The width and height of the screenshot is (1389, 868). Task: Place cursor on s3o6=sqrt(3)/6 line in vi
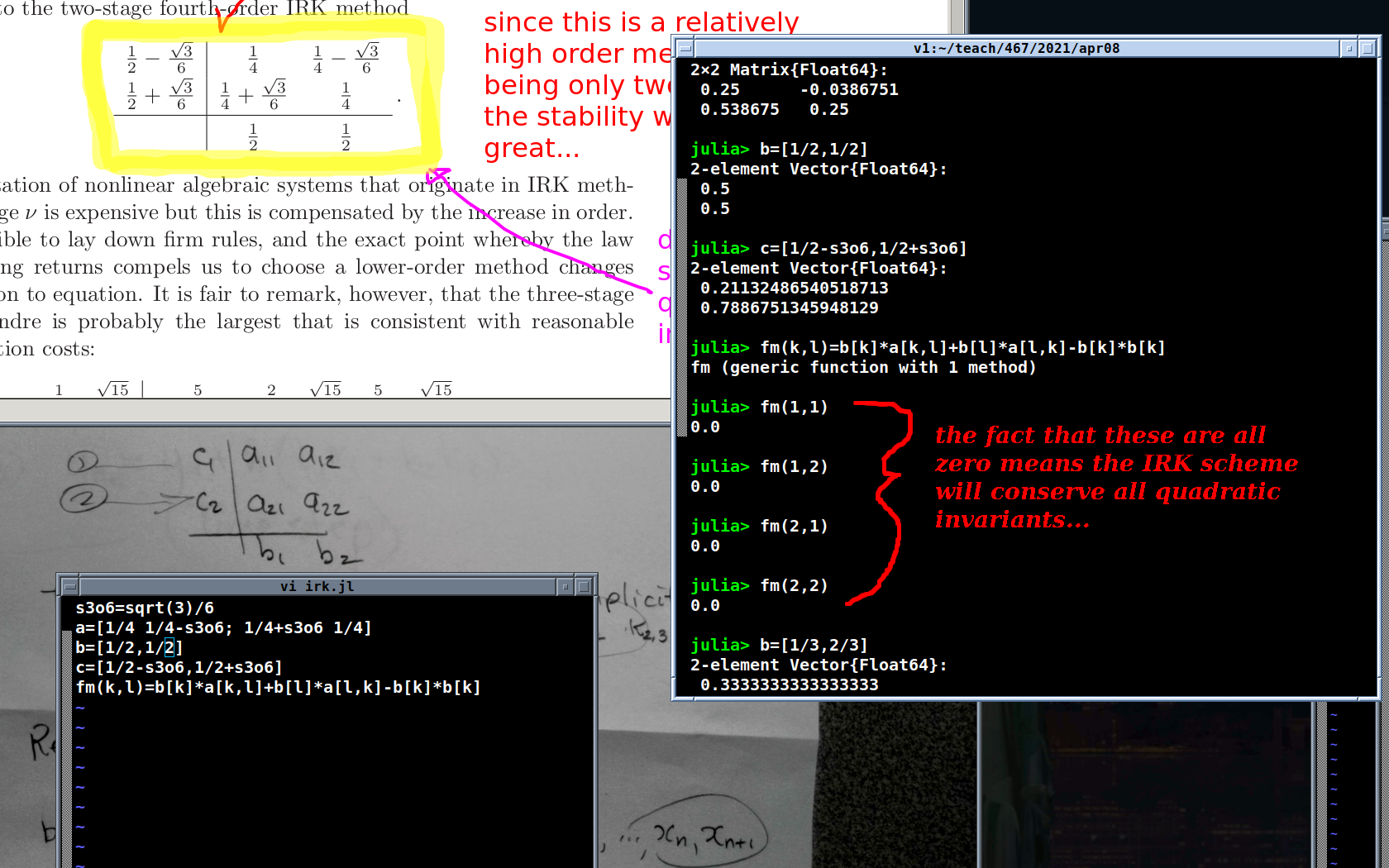pos(145,608)
